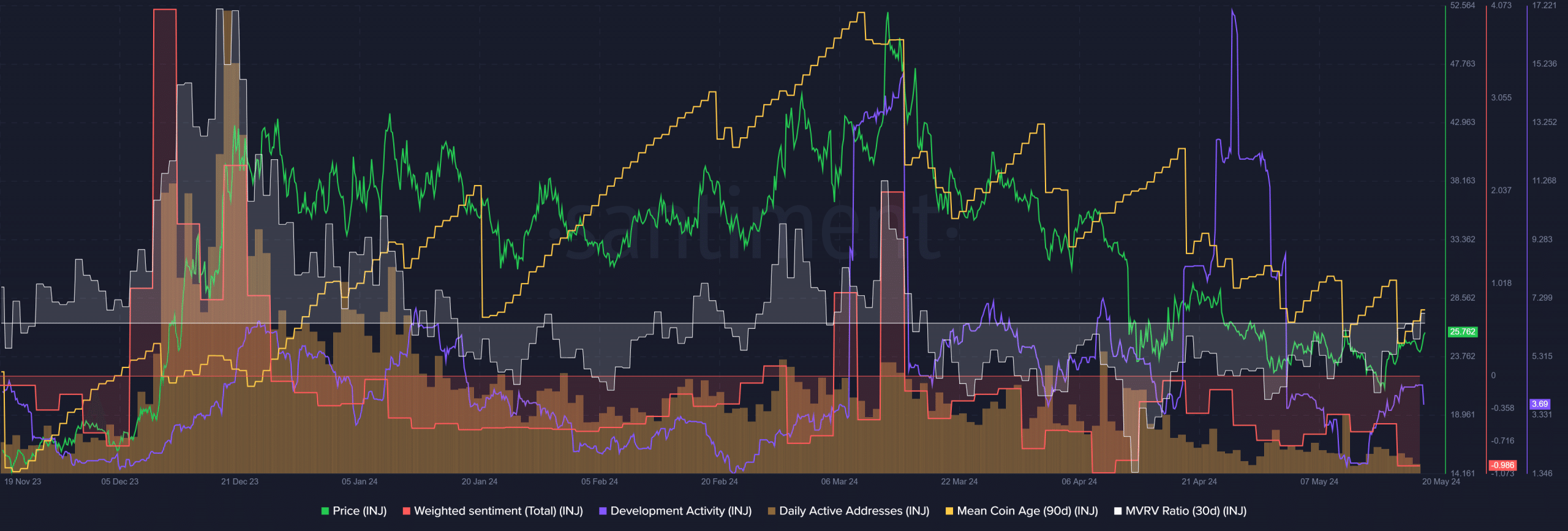The height and width of the screenshot is (531, 1568).
Task: Toggle the Price (INJ) legend label
Action: pyautogui.click(x=360, y=511)
